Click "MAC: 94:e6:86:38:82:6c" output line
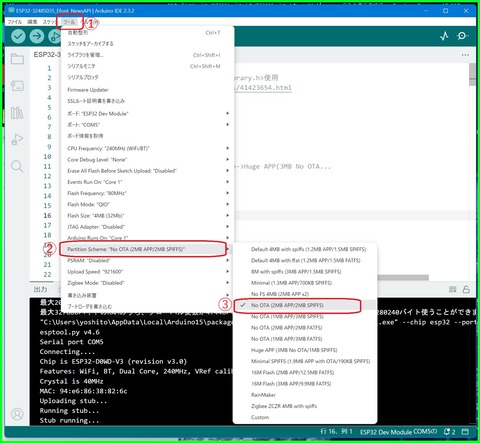Image resolution: width=480 pixels, height=443 pixels. (83, 391)
